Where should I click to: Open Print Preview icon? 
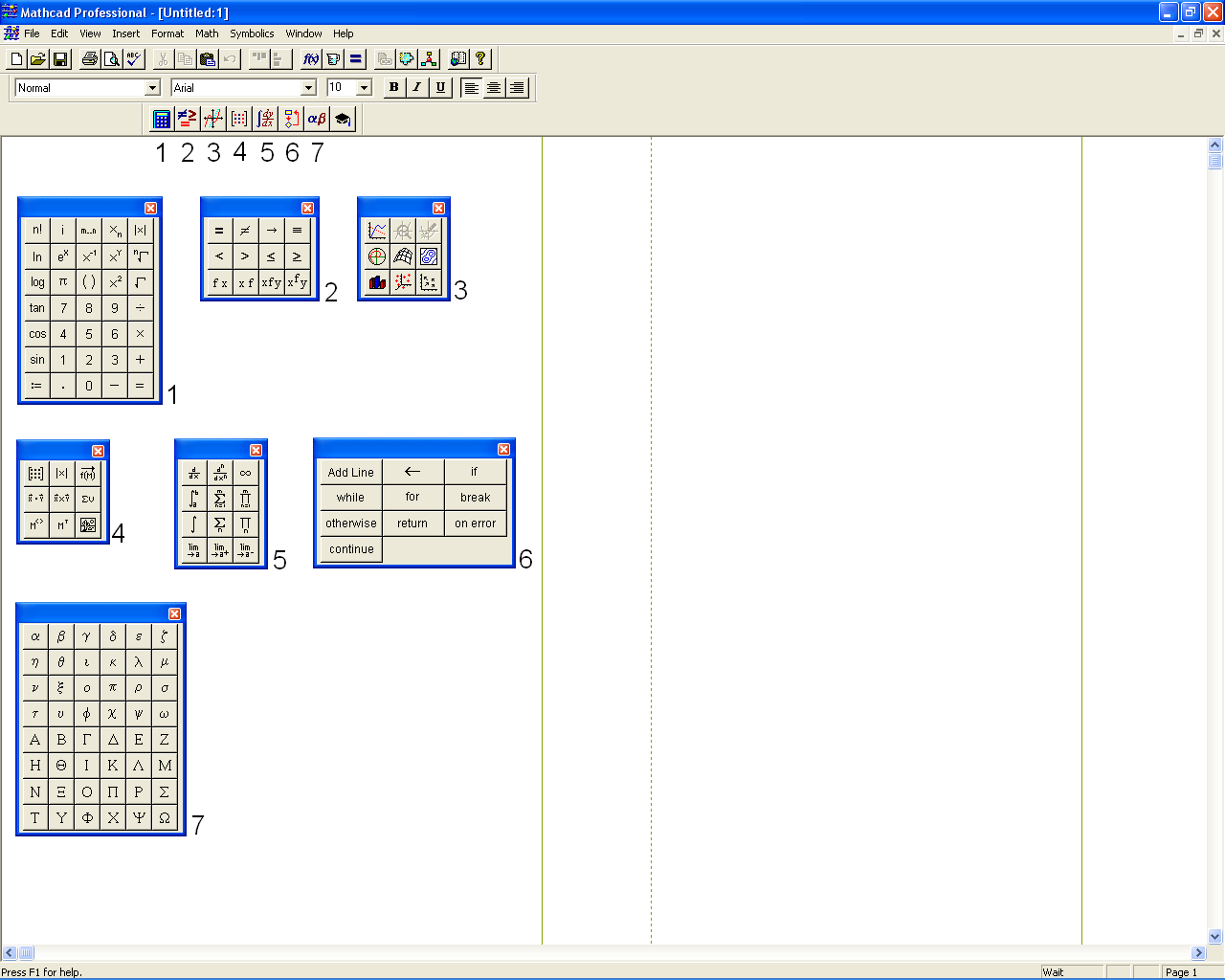(112, 59)
